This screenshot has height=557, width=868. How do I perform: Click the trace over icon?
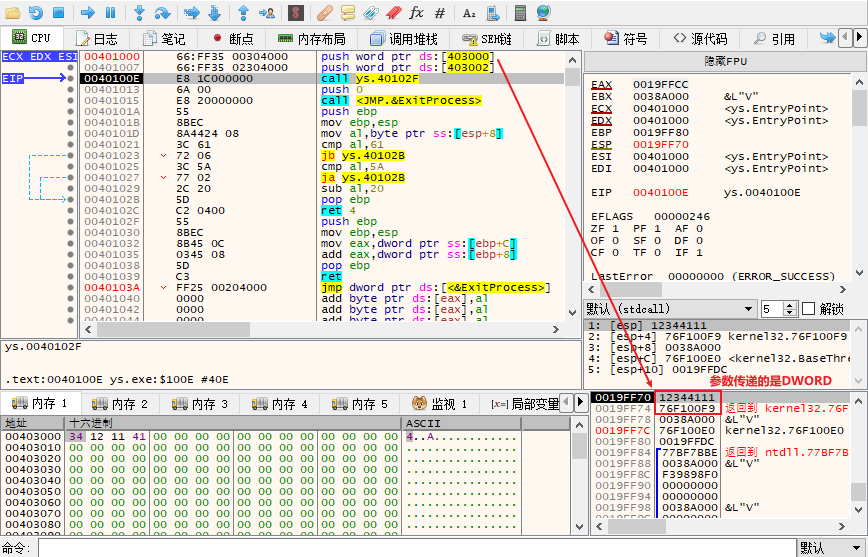pos(215,12)
